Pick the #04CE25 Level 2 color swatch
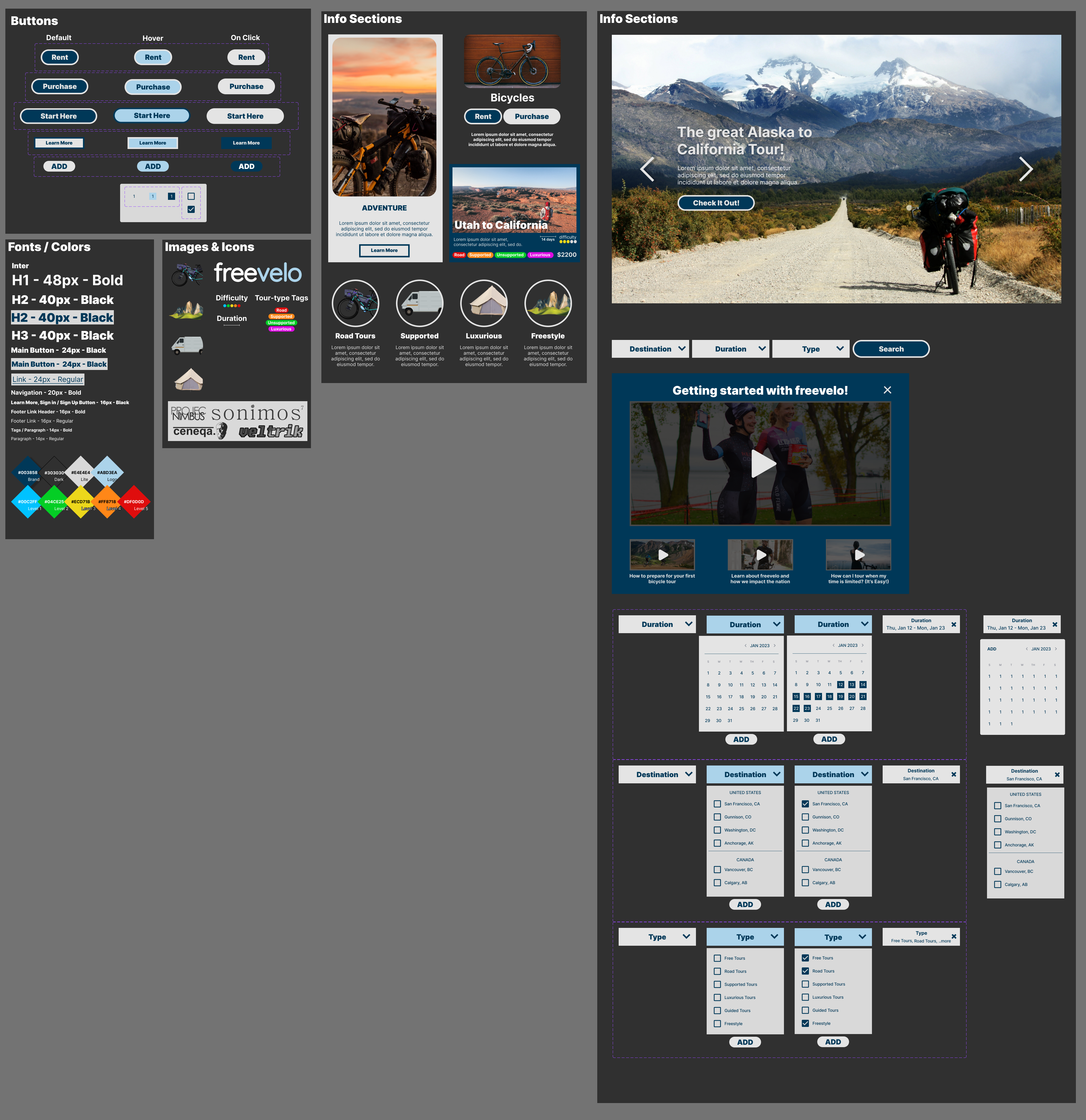Viewport: 1086px width, 1120px height. [x=54, y=502]
